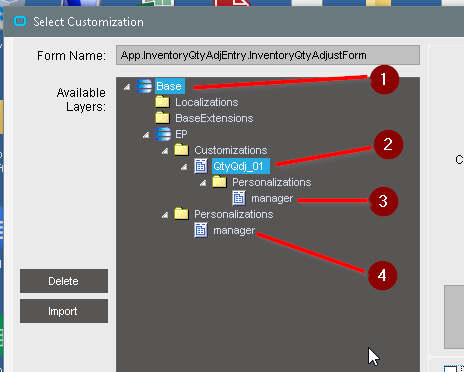464x372 pixels.
Task: Collapse Personalizations folder directly under EP
Action: point(165,215)
